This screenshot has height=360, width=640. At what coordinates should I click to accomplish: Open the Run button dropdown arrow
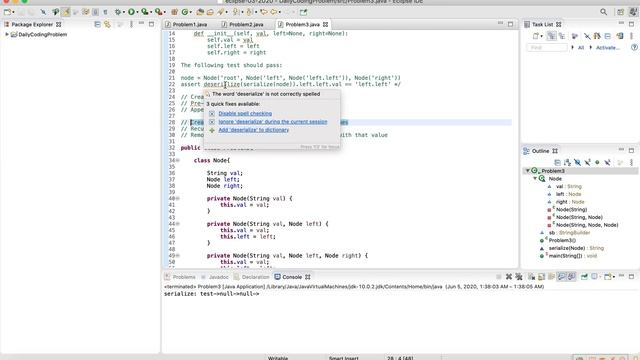[x=137, y=12]
